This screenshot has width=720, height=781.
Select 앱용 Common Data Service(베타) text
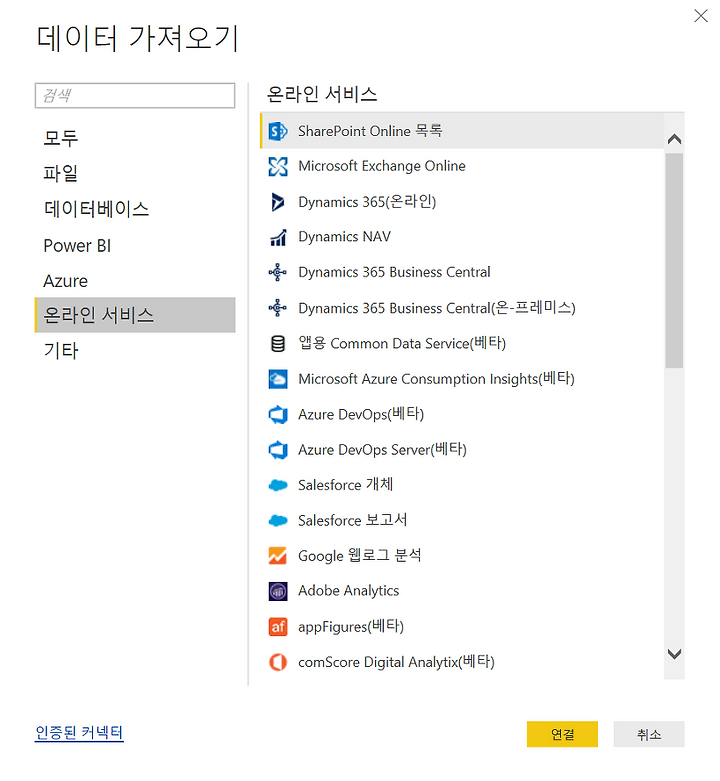[402, 343]
